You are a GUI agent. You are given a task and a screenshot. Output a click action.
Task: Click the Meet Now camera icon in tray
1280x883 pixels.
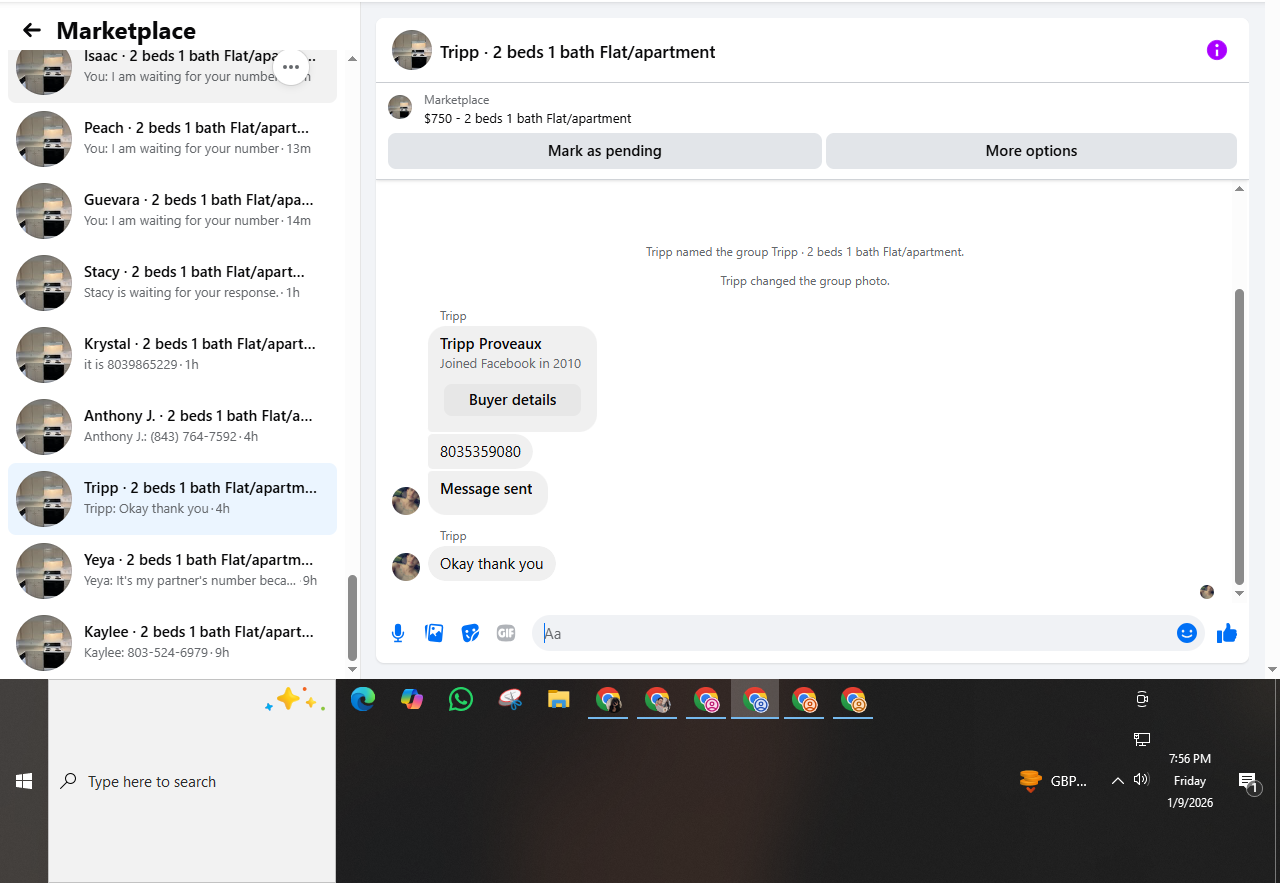[x=1142, y=700]
